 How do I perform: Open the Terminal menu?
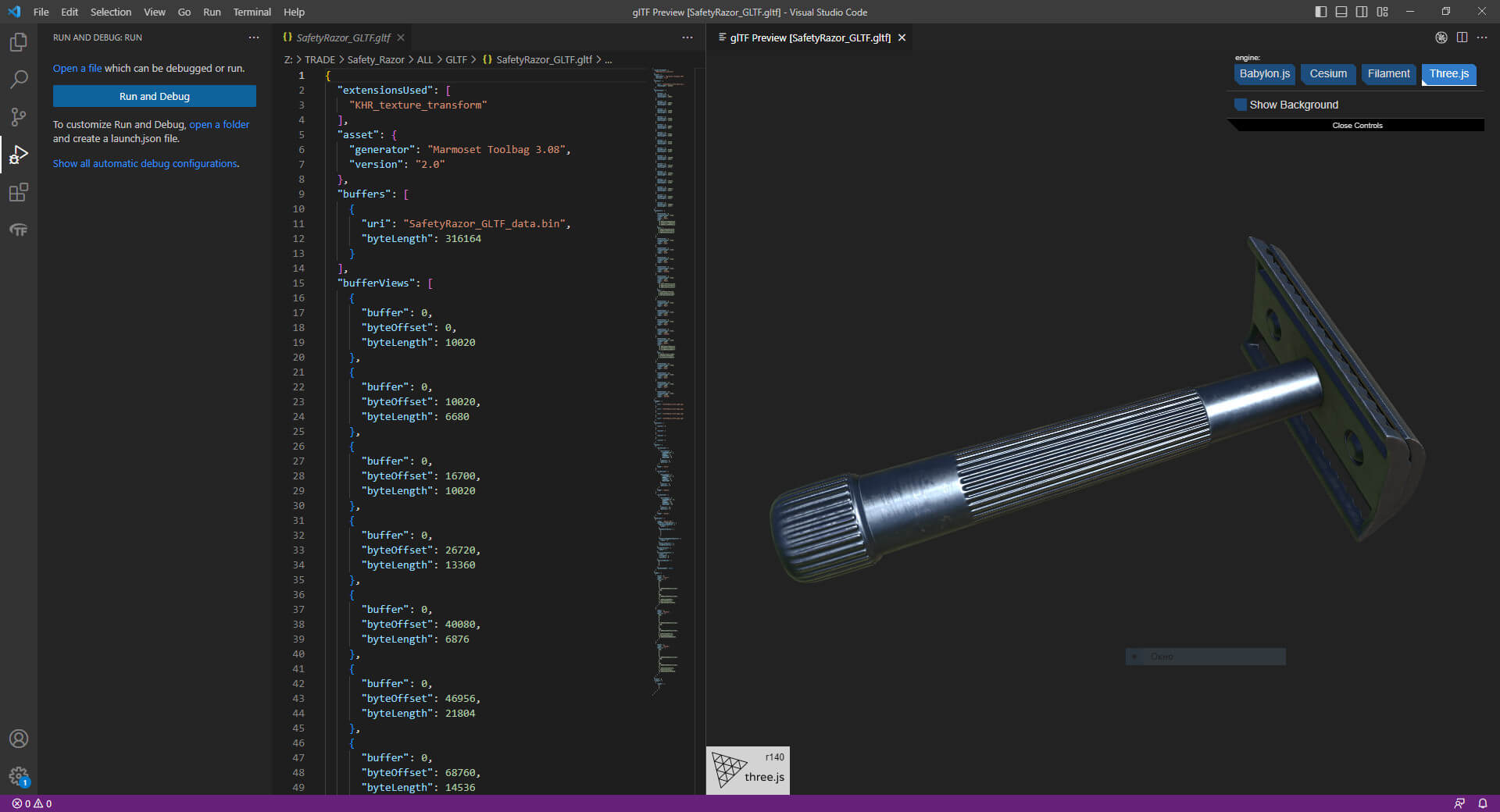tap(252, 12)
